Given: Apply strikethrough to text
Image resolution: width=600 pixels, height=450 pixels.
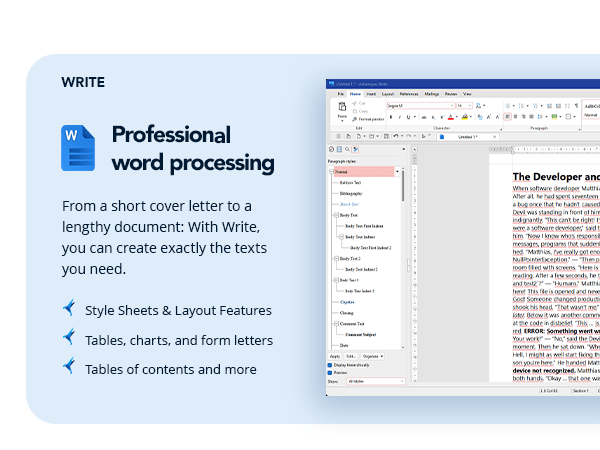Looking at the screenshot, I should click(424, 117).
